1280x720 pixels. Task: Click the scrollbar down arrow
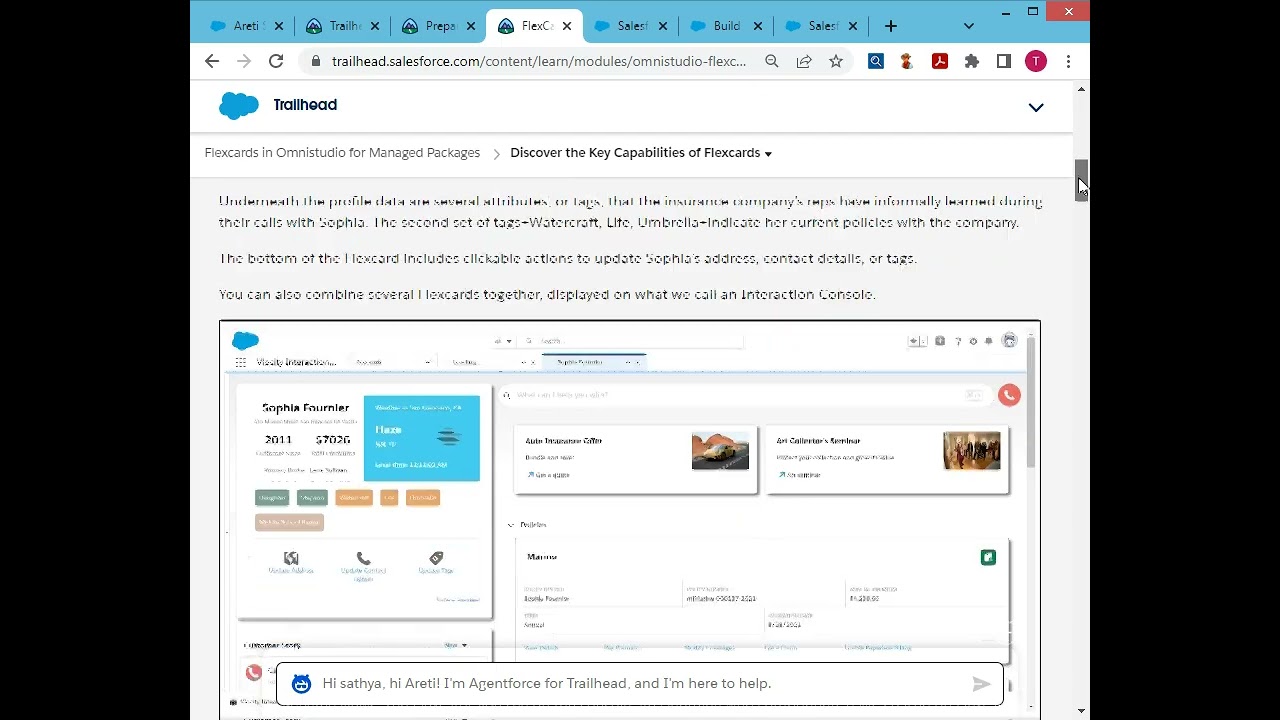click(1081, 711)
